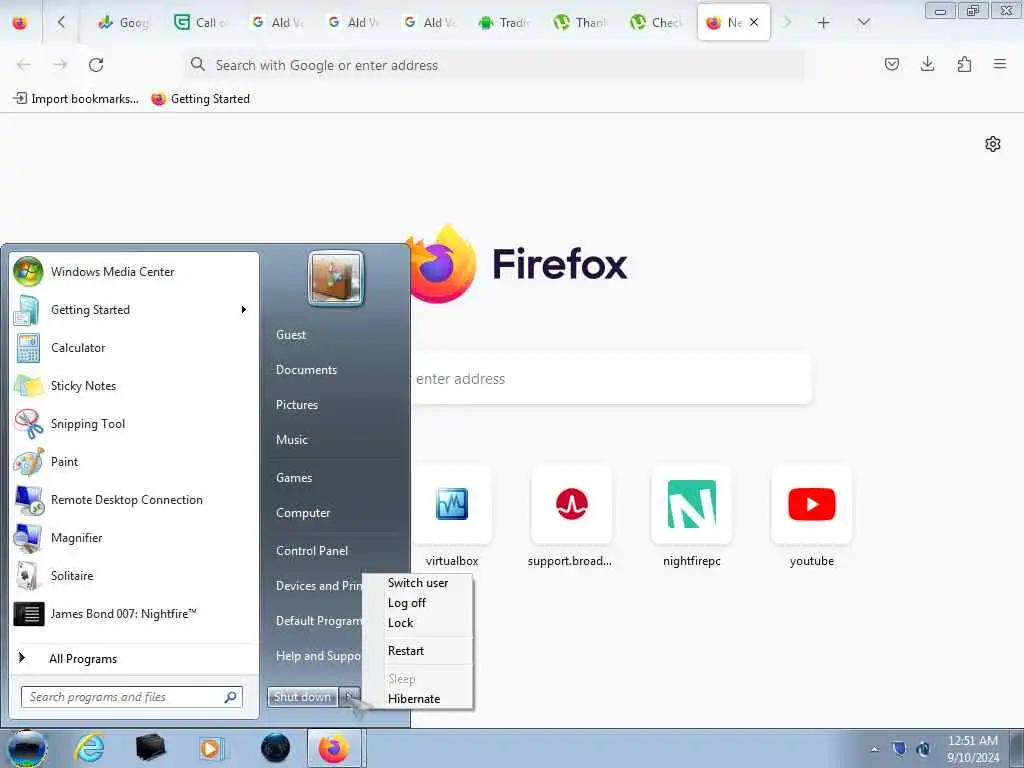Select Switch user from power menu
1024x768 pixels.
click(418, 583)
